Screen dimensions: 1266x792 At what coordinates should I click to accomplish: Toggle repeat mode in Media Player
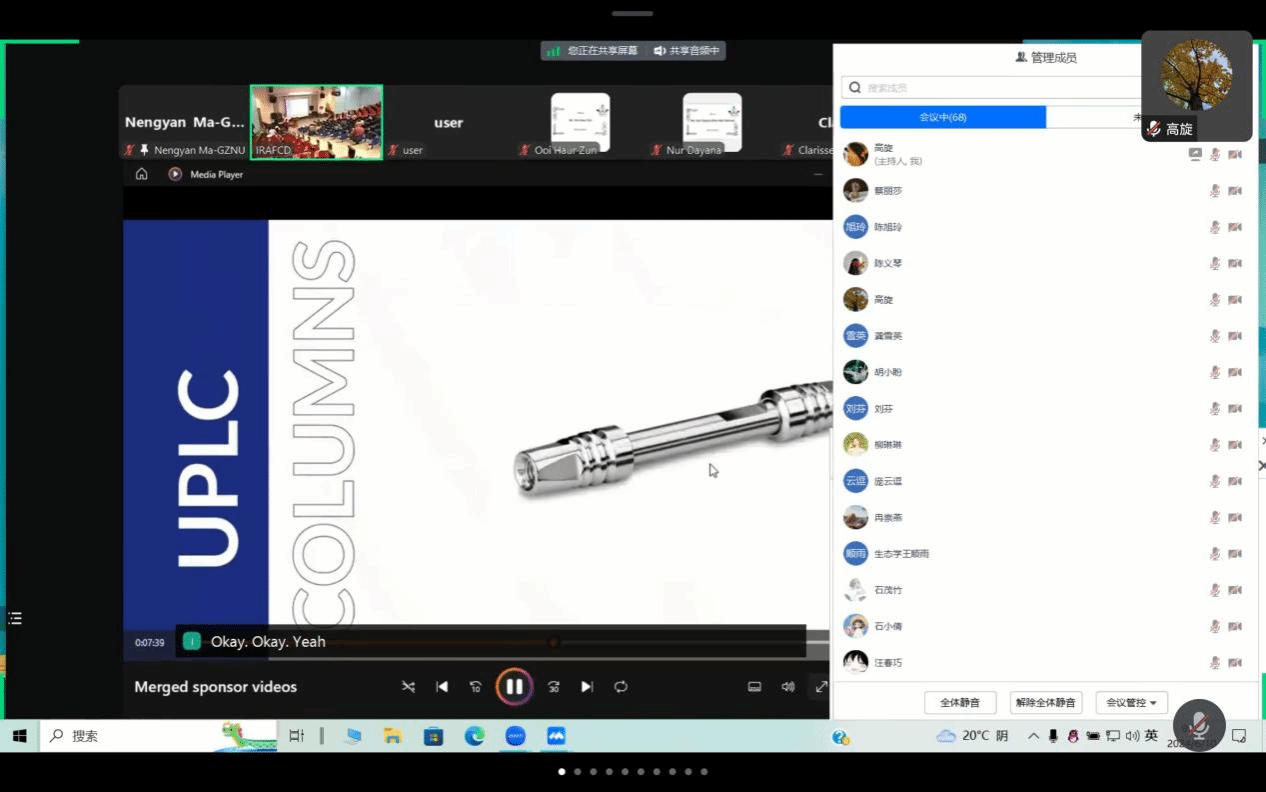click(621, 687)
